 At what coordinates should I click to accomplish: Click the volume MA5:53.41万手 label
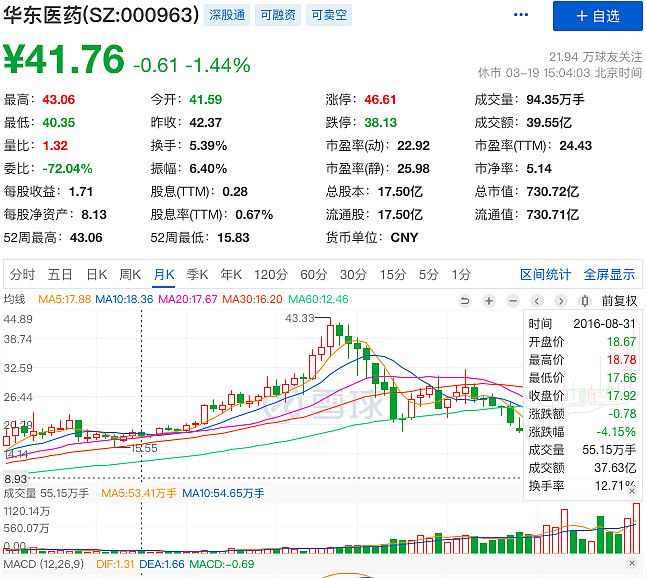point(139,493)
